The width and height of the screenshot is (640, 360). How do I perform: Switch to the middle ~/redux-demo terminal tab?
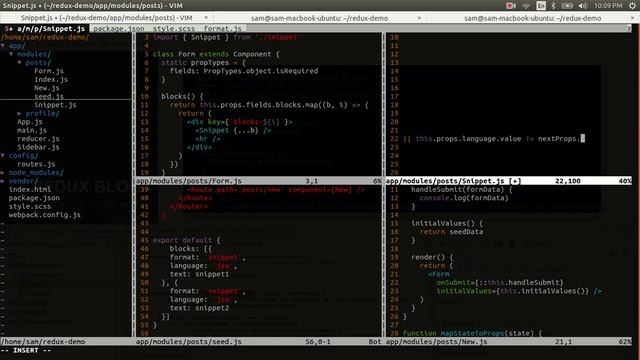(x=320, y=18)
